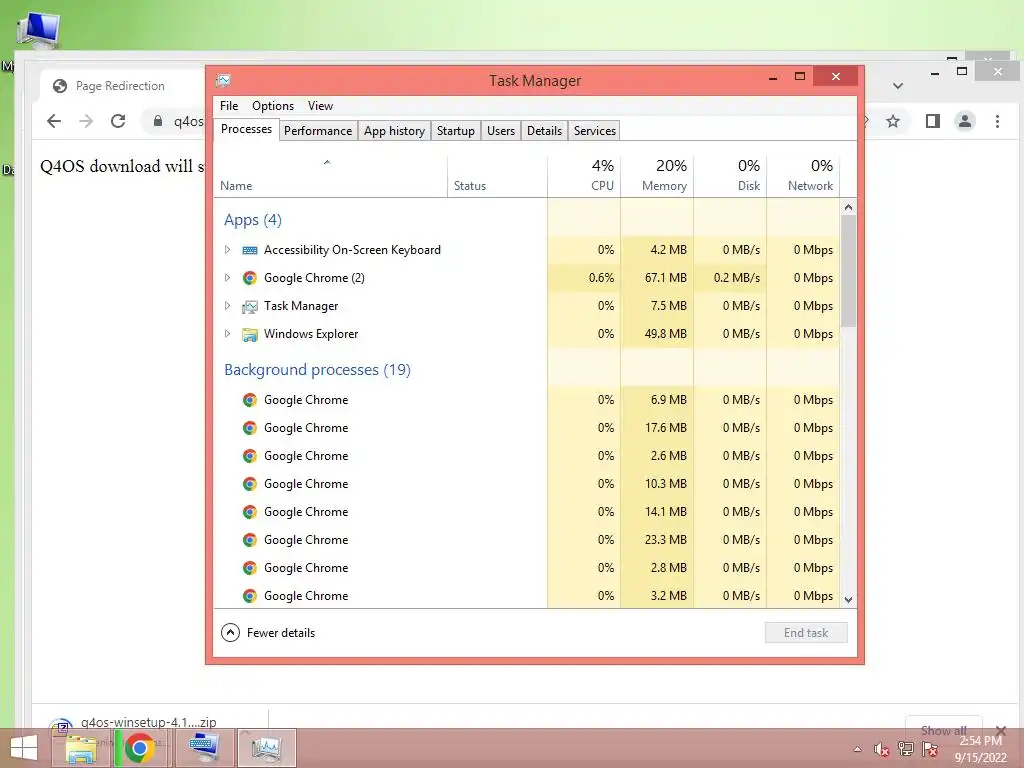Select background Chrome process using 14.1 MB

526,512
